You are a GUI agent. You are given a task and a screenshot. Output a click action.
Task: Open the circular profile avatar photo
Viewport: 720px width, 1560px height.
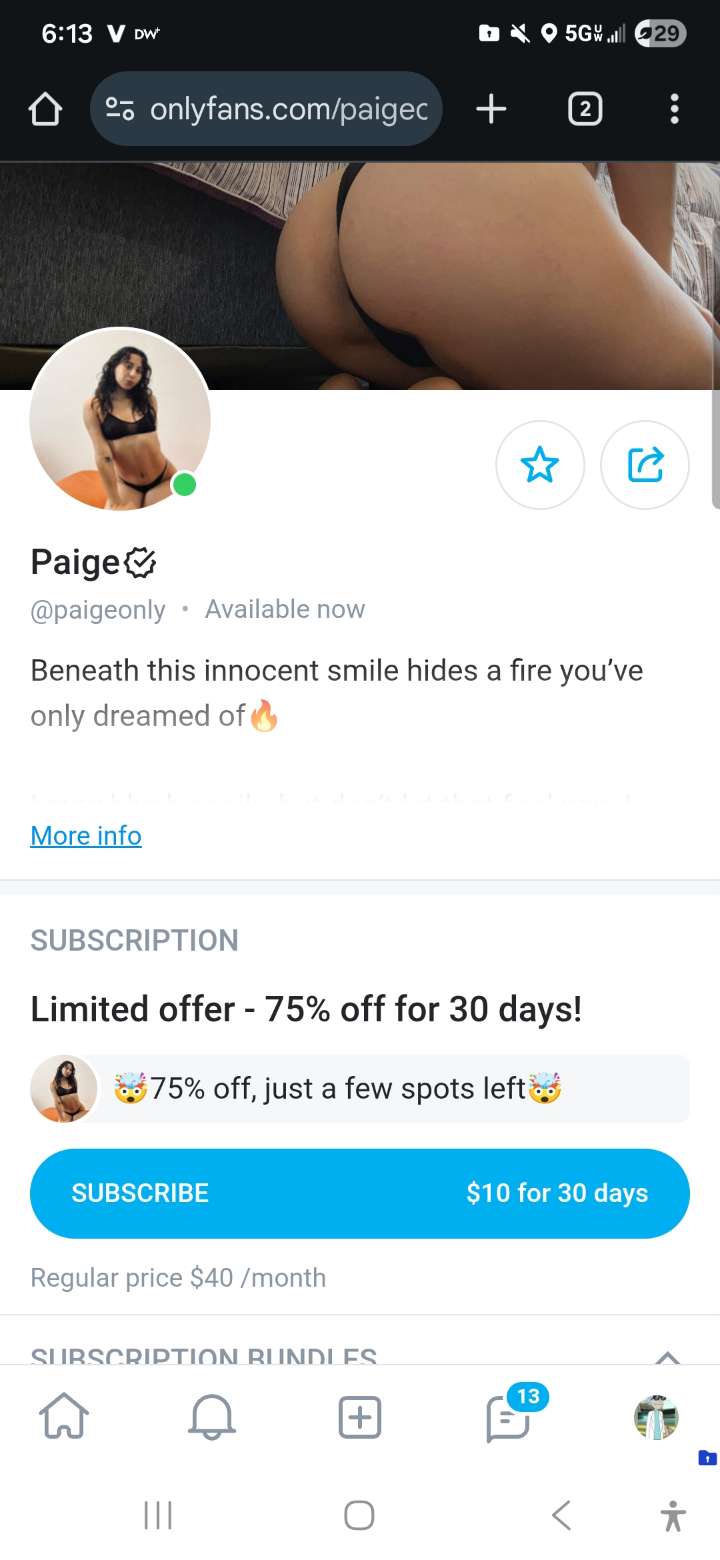120,420
